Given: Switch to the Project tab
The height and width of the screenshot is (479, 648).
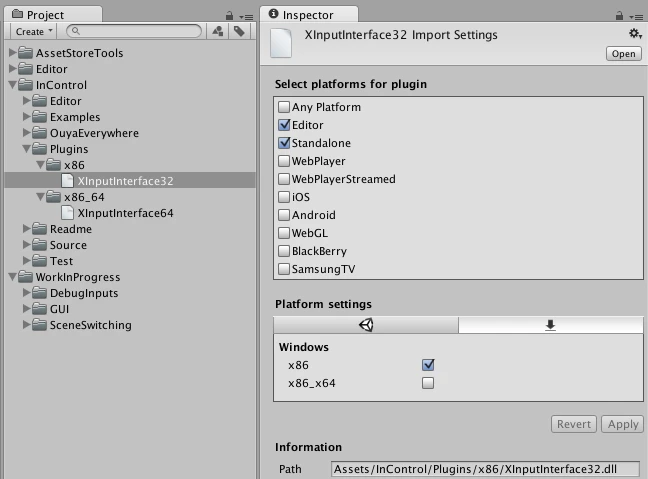Looking at the screenshot, I should pyautogui.click(x=53, y=15).
